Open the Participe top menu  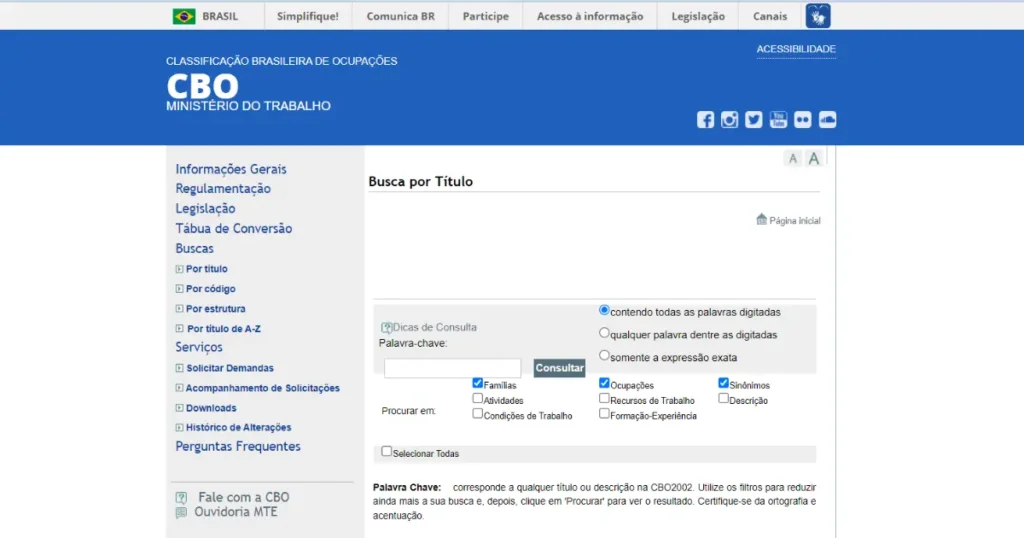[485, 16]
